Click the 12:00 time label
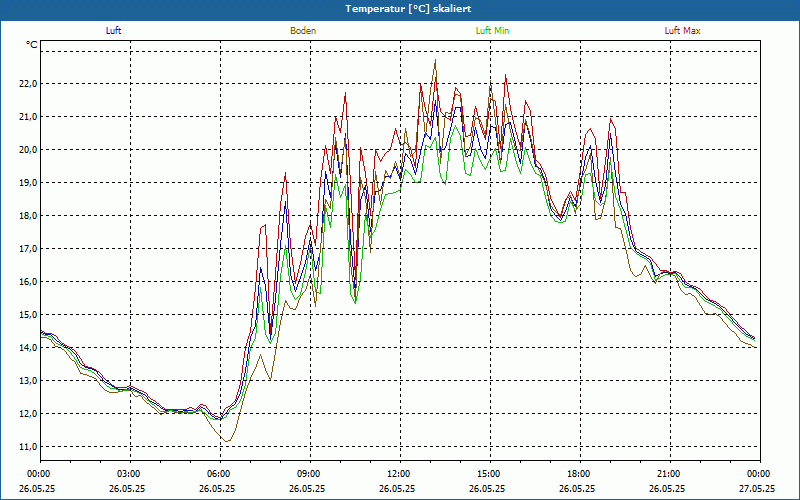Image resolution: width=800 pixels, height=500 pixels. tap(400, 474)
